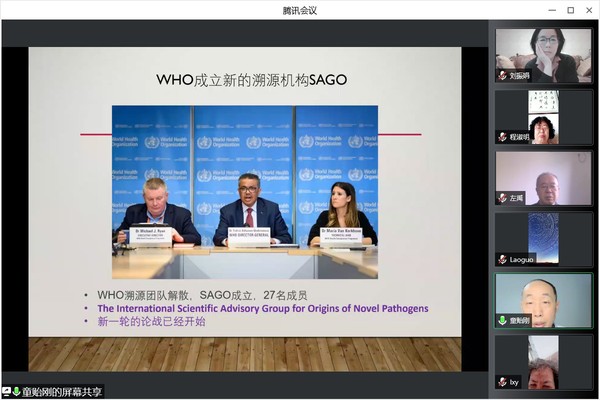Screen dimensions: 600x400
Task: Click the 腾讯会议 window title text
Action: [x=300, y=10]
